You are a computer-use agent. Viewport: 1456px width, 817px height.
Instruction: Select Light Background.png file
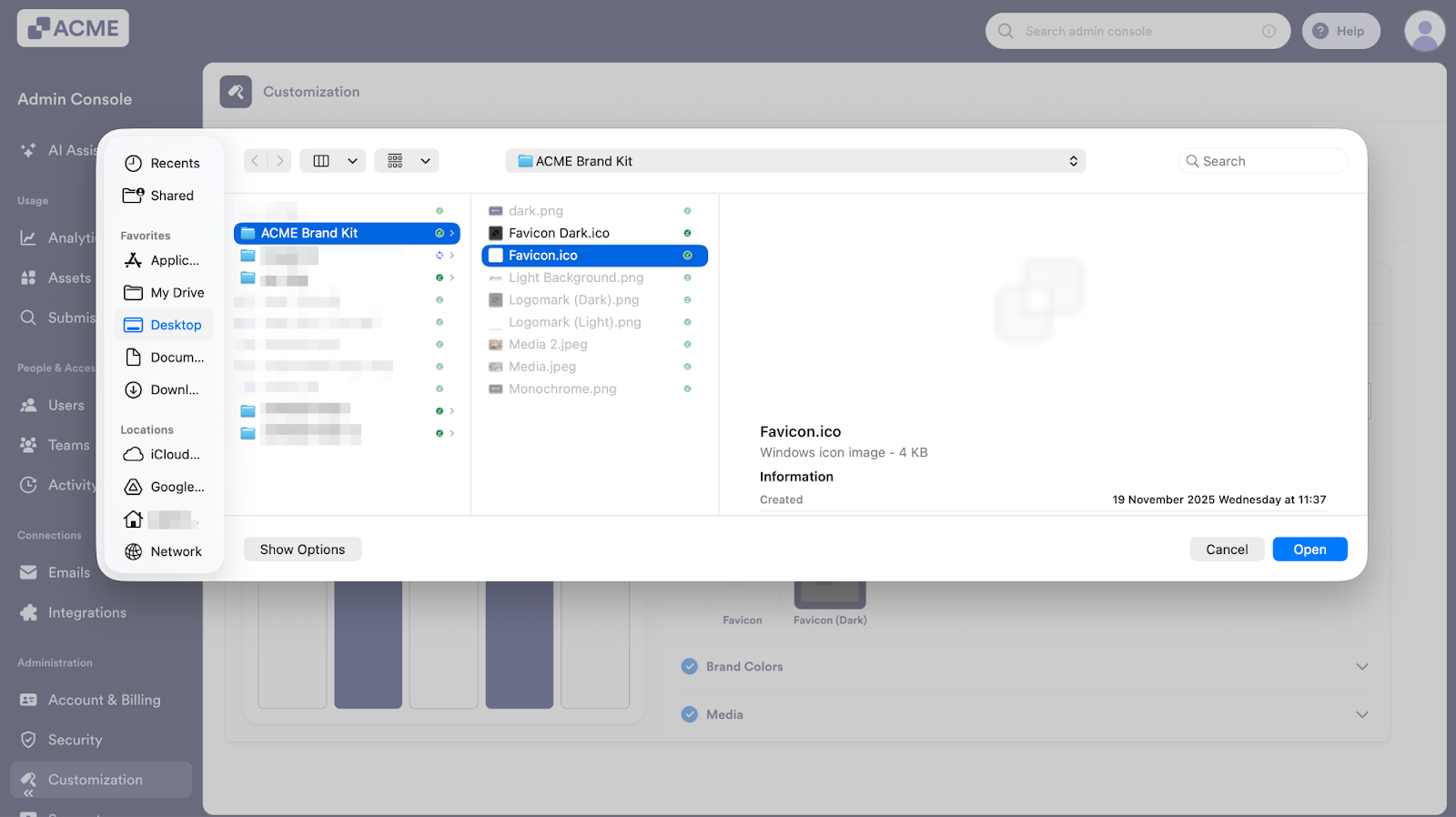(x=594, y=277)
